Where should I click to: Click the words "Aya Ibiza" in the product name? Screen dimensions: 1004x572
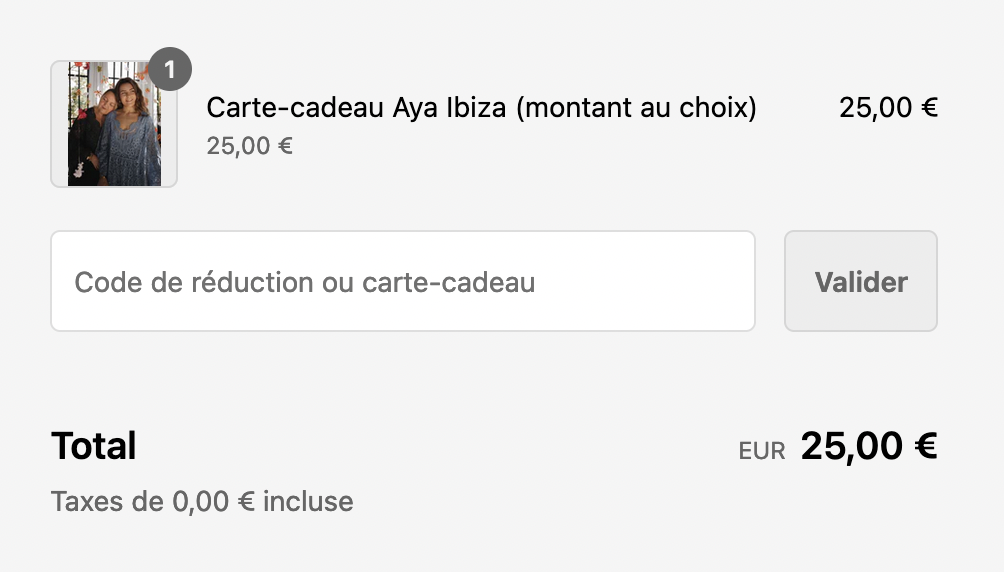[449, 108]
